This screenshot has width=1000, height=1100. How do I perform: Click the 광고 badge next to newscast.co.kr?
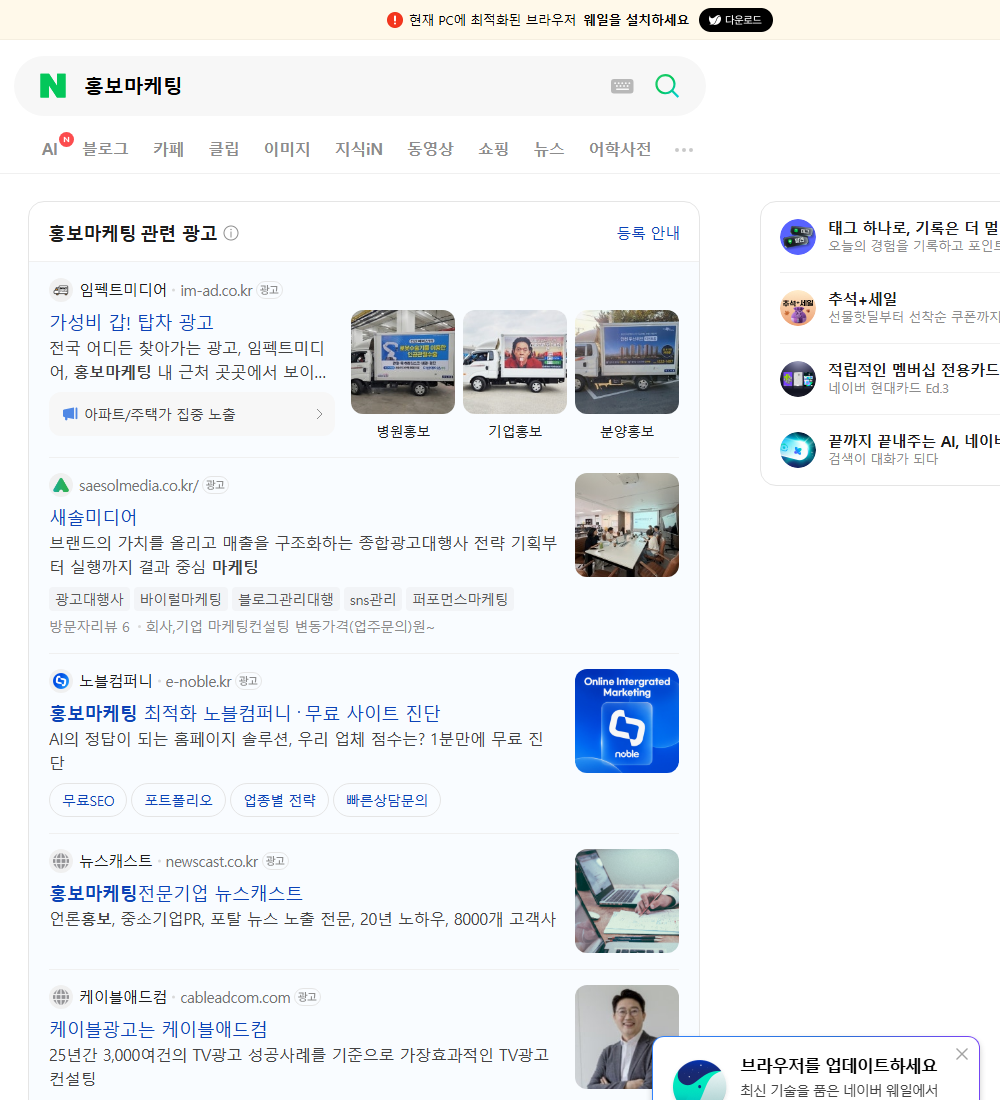[275, 860]
